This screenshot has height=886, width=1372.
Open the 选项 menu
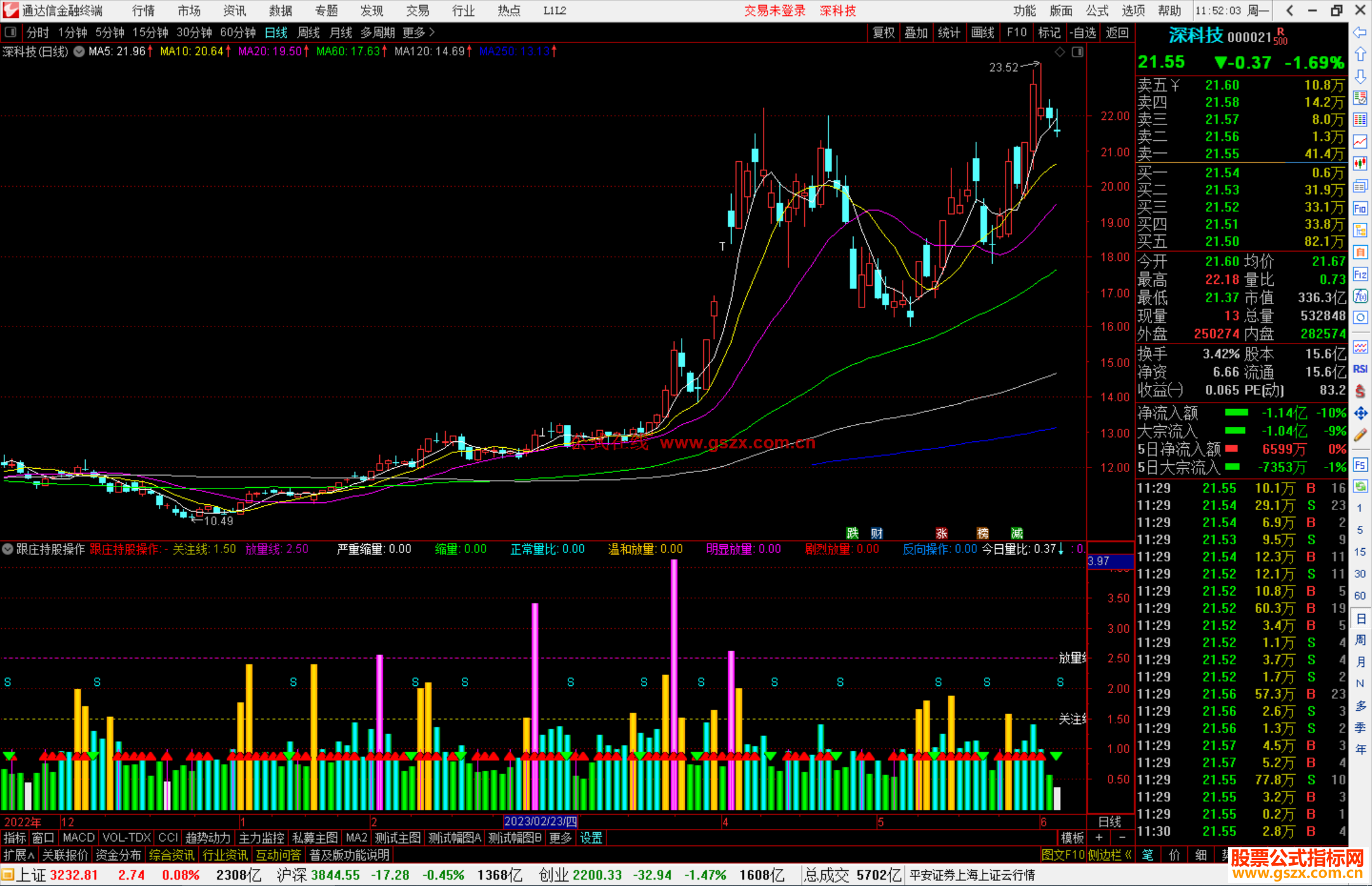pos(1134,10)
